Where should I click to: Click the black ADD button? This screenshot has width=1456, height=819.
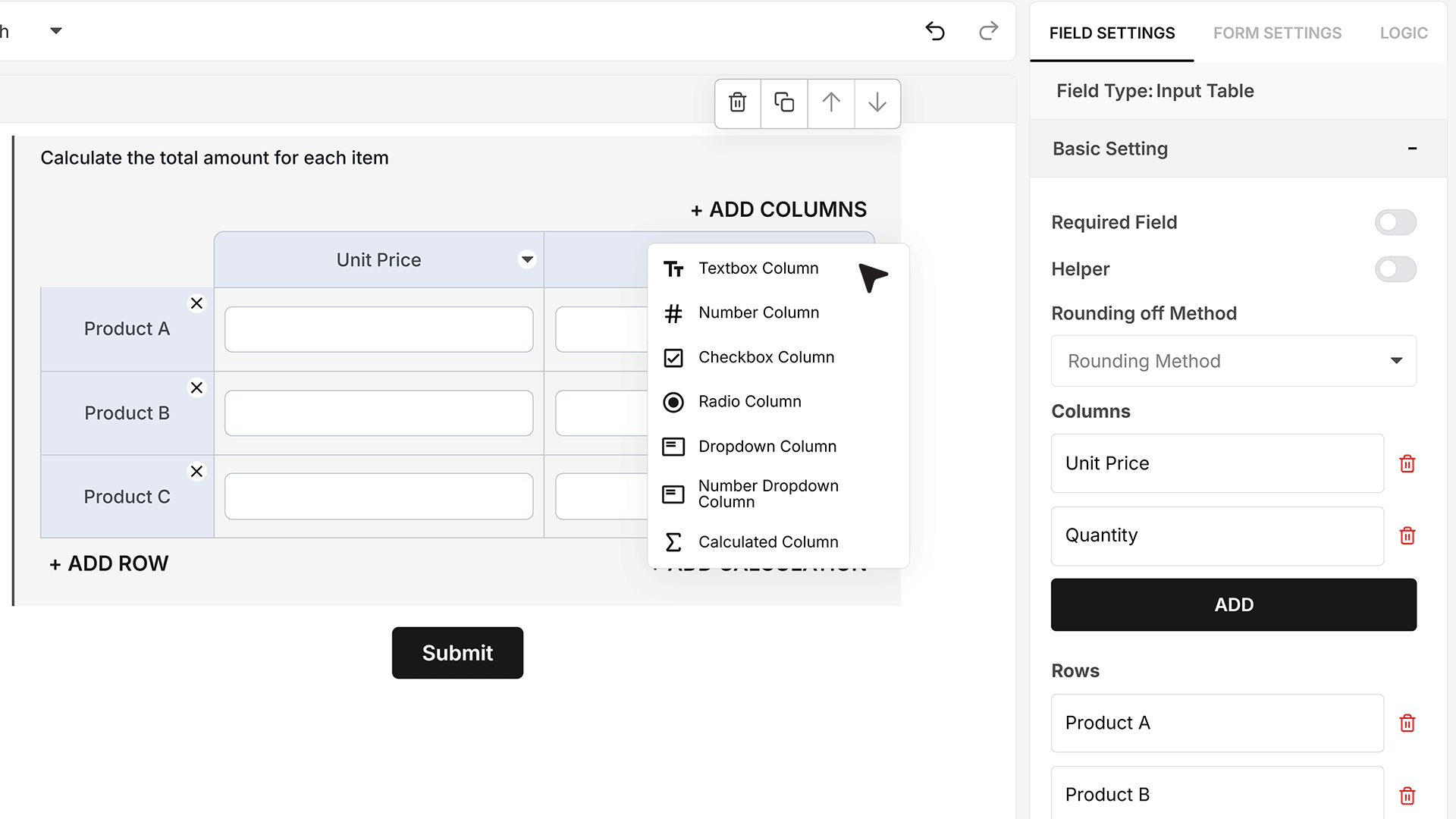click(1233, 604)
